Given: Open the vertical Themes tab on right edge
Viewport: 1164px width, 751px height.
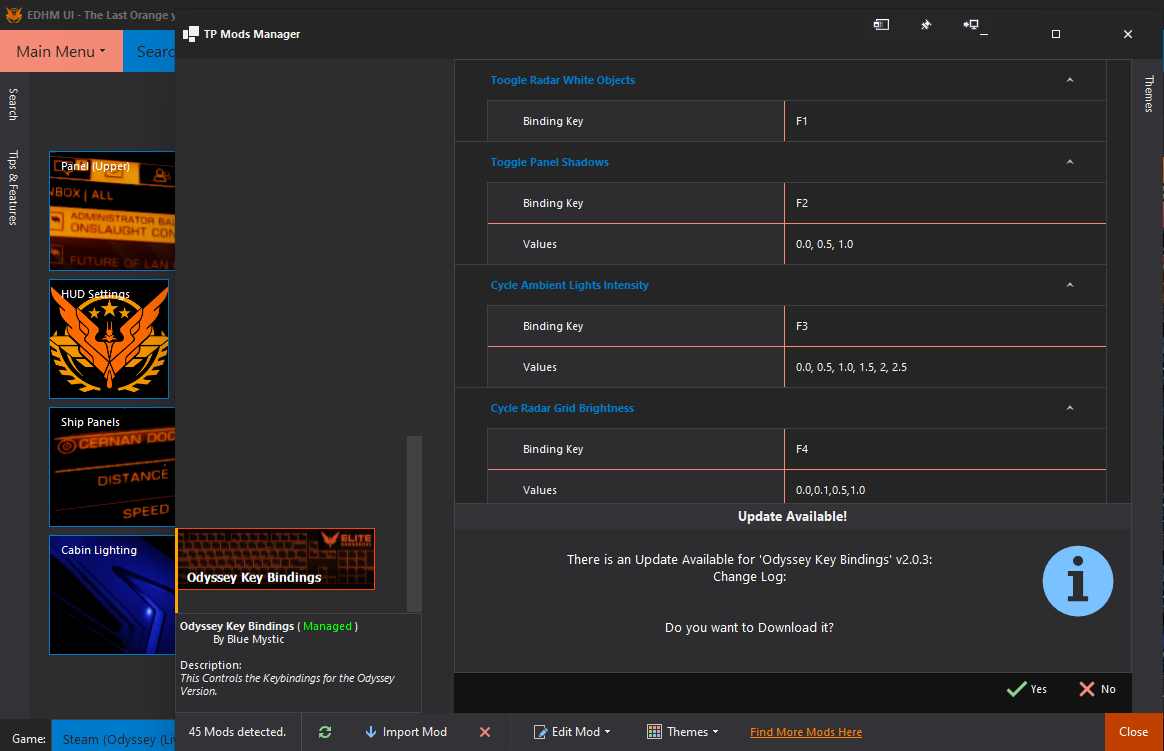Looking at the screenshot, I should (1148, 94).
